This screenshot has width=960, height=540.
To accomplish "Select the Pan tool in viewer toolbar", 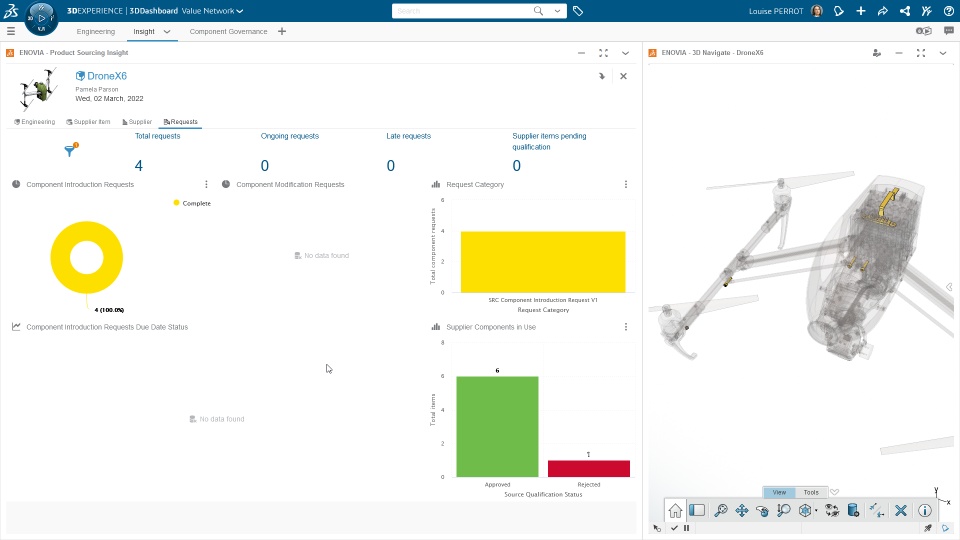I will (x=741, y=511).
